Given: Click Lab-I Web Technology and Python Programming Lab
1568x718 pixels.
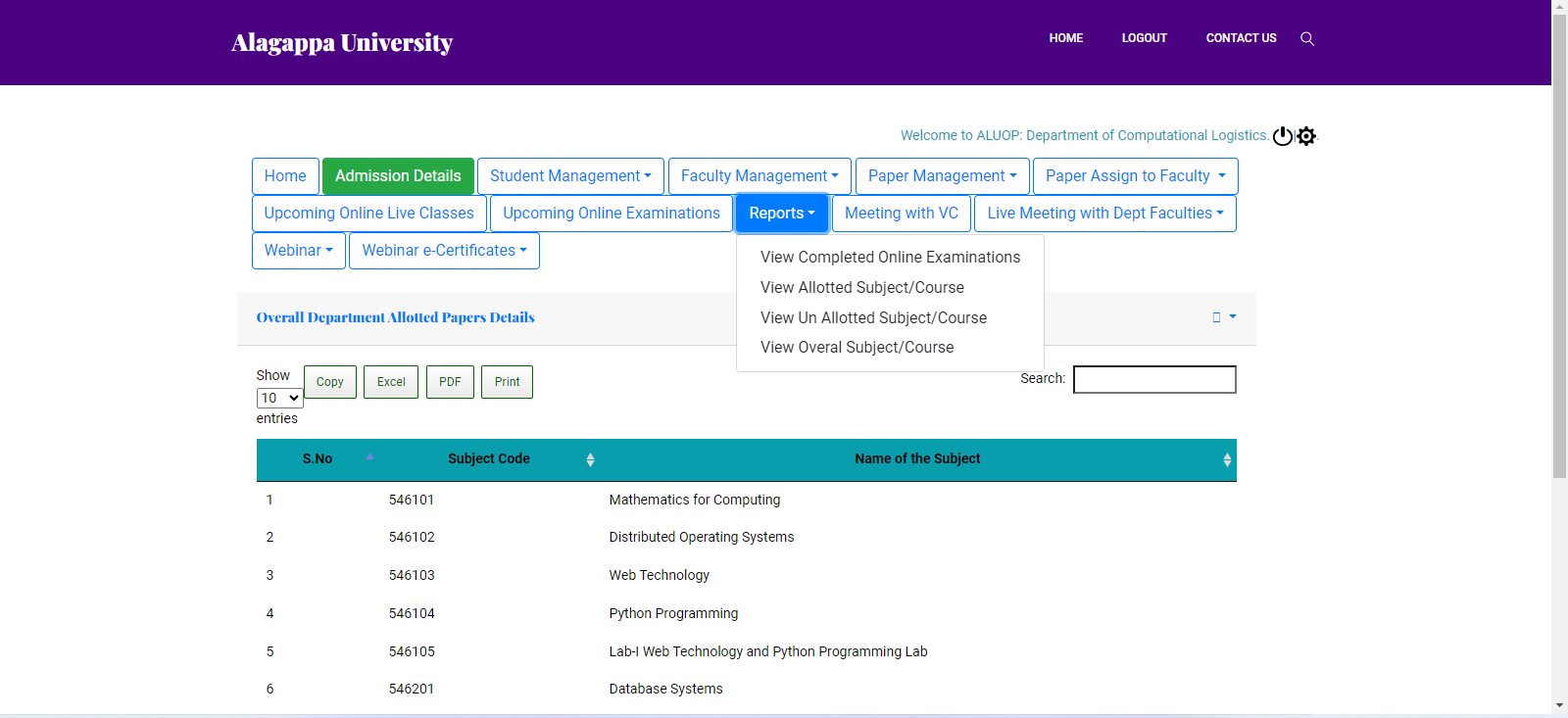Looking at the screenshot, I should (768, 651).
